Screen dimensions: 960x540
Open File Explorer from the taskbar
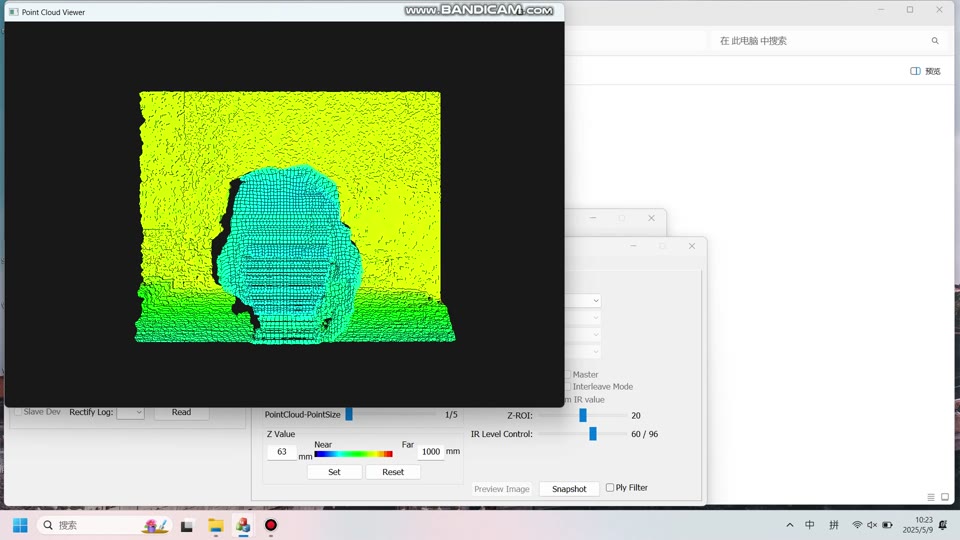(x=216, y=525)
